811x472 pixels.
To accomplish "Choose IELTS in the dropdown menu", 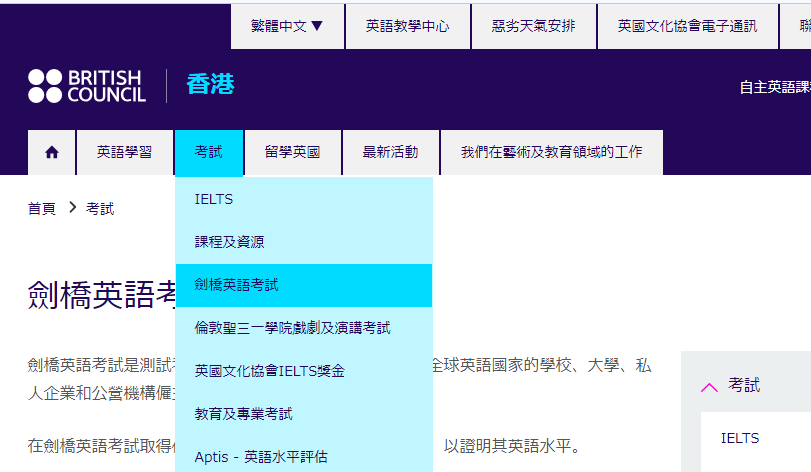I will click(304, 199).
